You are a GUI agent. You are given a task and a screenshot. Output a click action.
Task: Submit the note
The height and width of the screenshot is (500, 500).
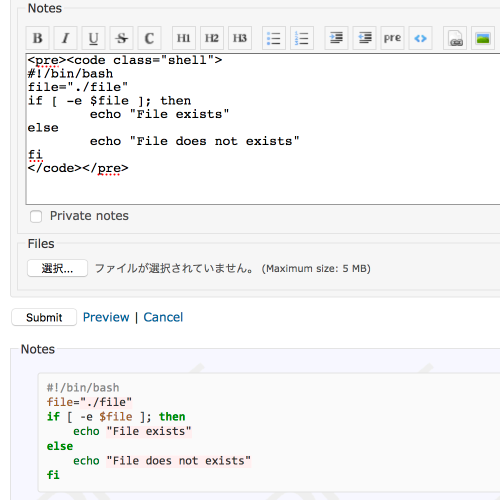[x=44, y=317]
